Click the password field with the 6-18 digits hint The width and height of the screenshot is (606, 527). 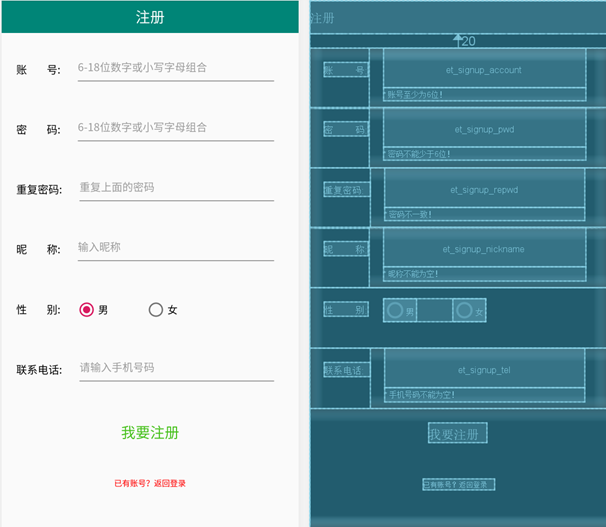coord(176,129)
